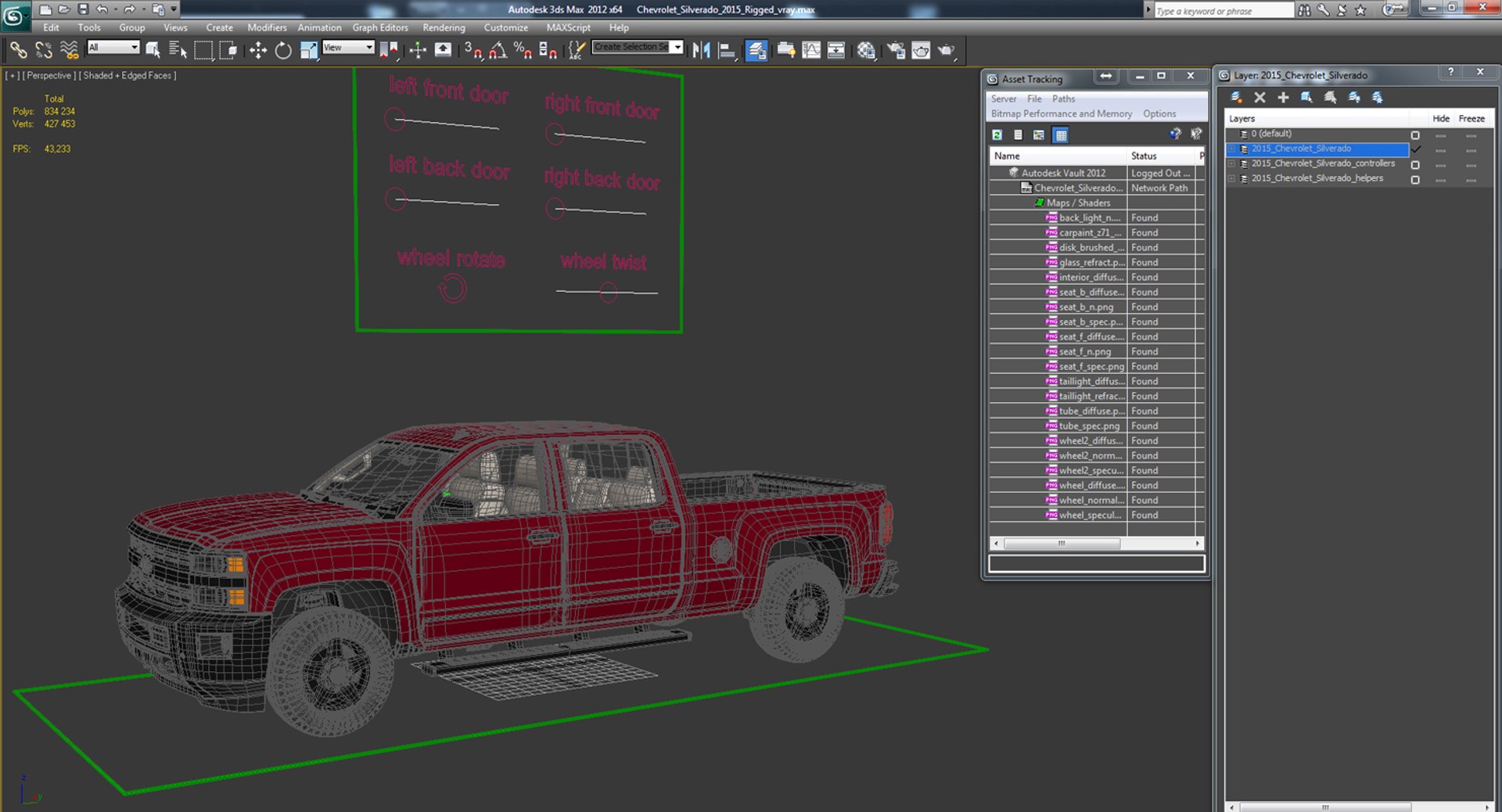The height and width of the screenshot is (812, 1502).
Task: Click the Freeze column header in Layer dialog
Action: [1471, 119]
